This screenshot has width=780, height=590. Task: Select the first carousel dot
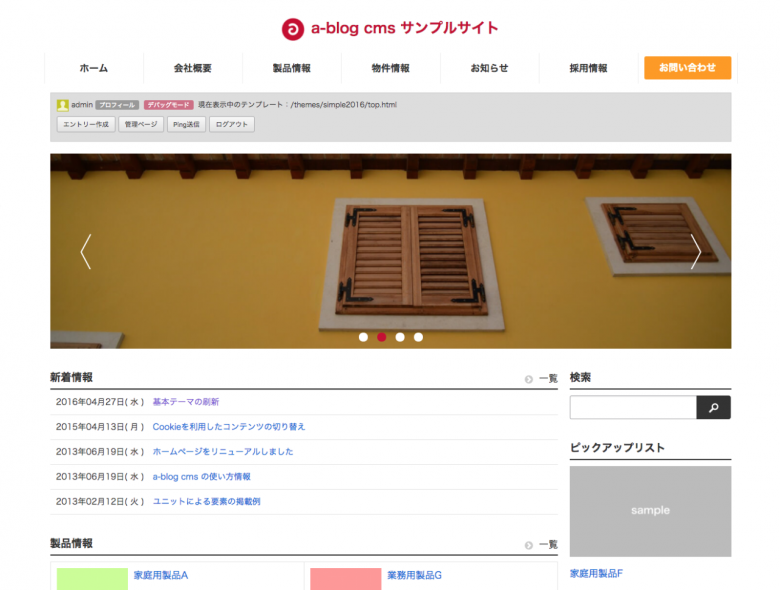tap(363, 337)
